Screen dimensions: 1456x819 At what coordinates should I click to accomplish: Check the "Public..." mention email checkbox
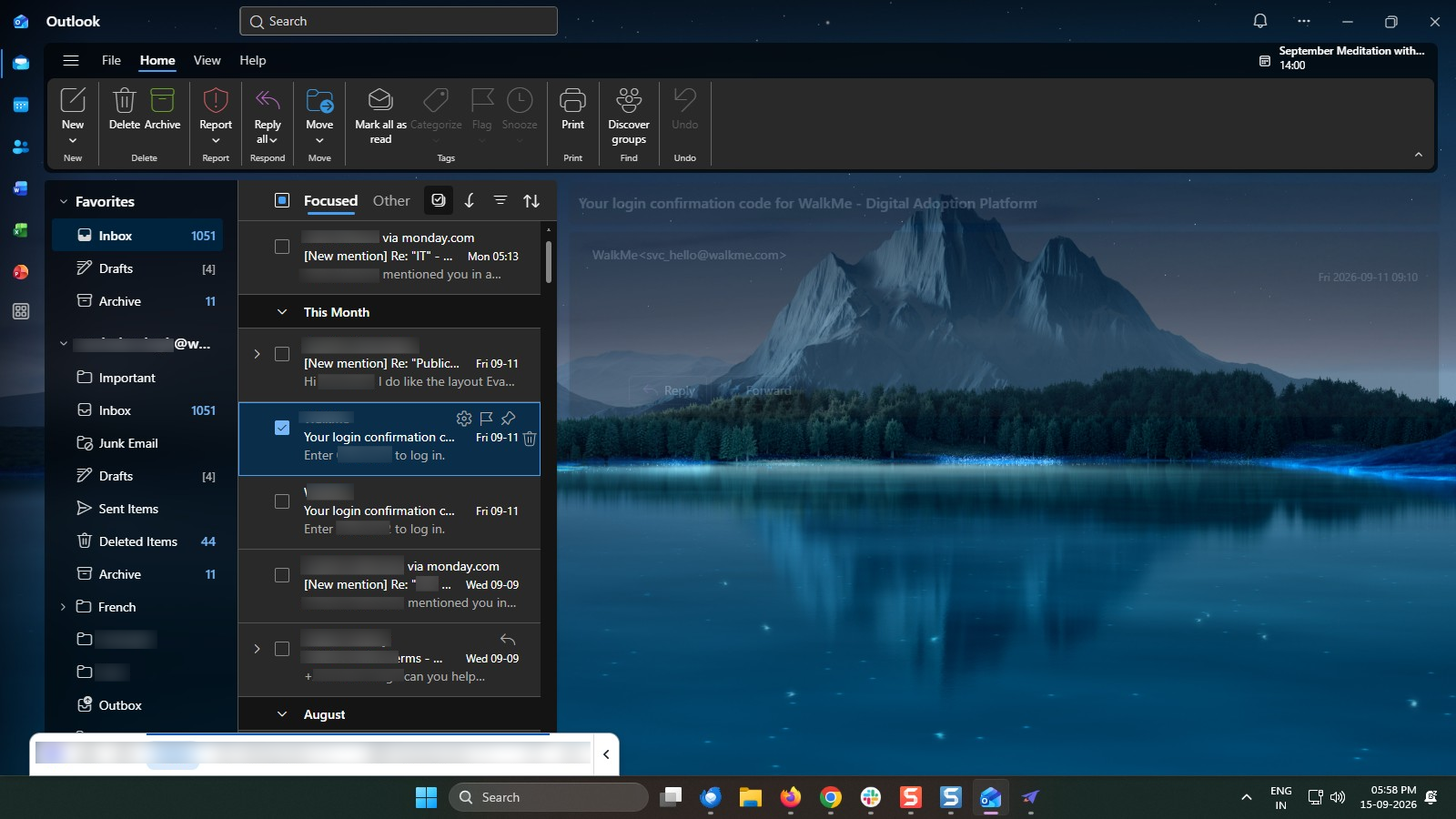click(x=282, y=354)
